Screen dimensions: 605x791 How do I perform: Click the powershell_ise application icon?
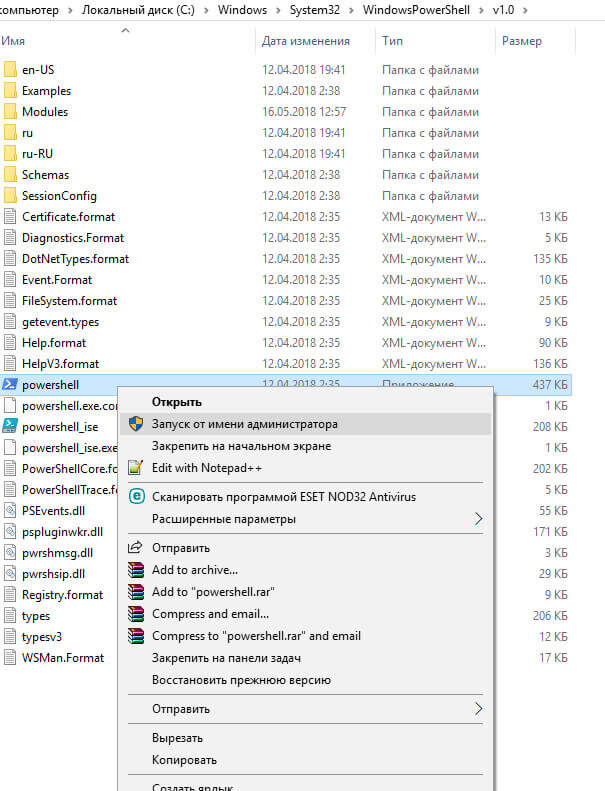[10, 427]
